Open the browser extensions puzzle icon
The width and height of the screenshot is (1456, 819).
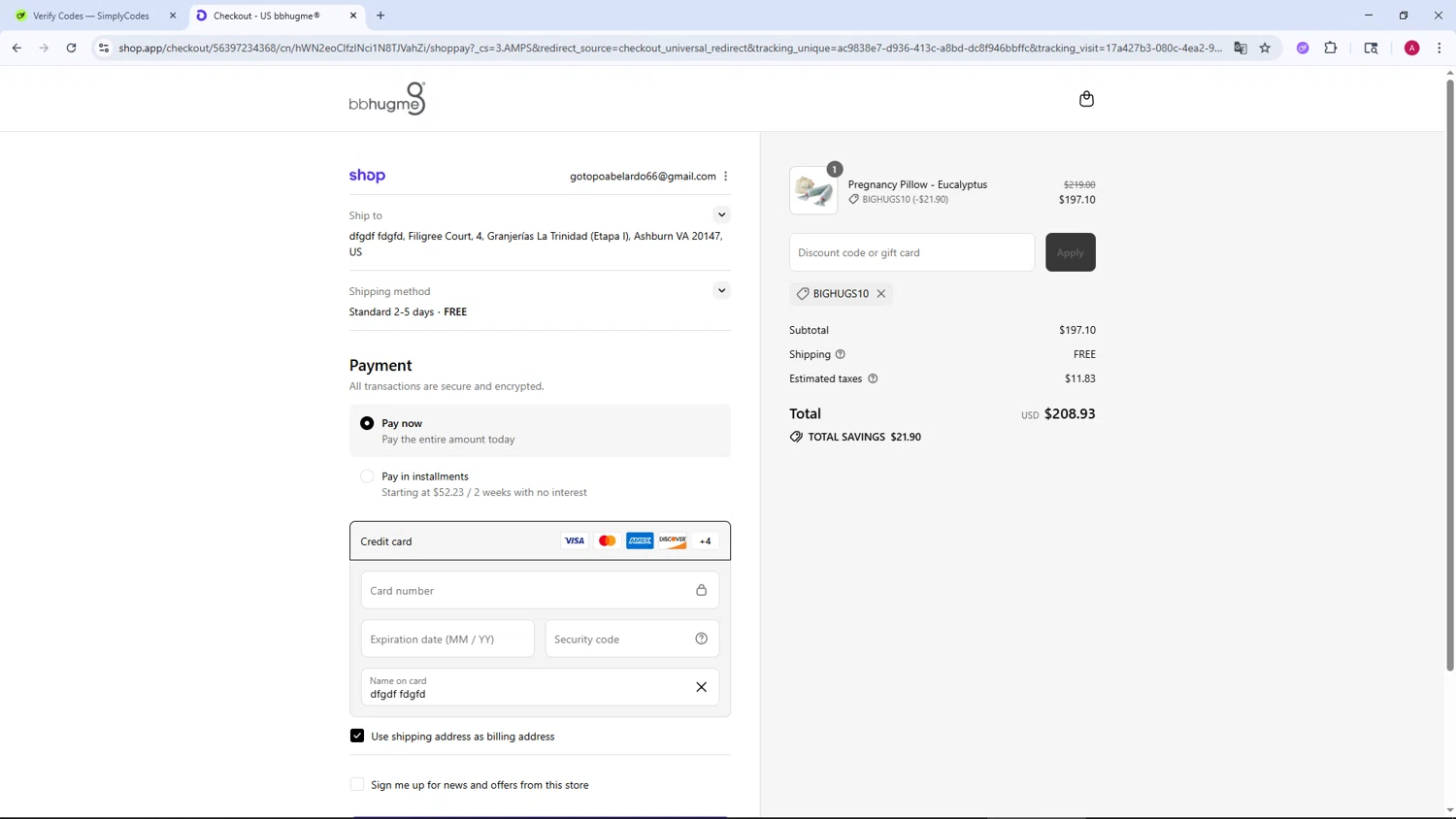coord(1331,48)
